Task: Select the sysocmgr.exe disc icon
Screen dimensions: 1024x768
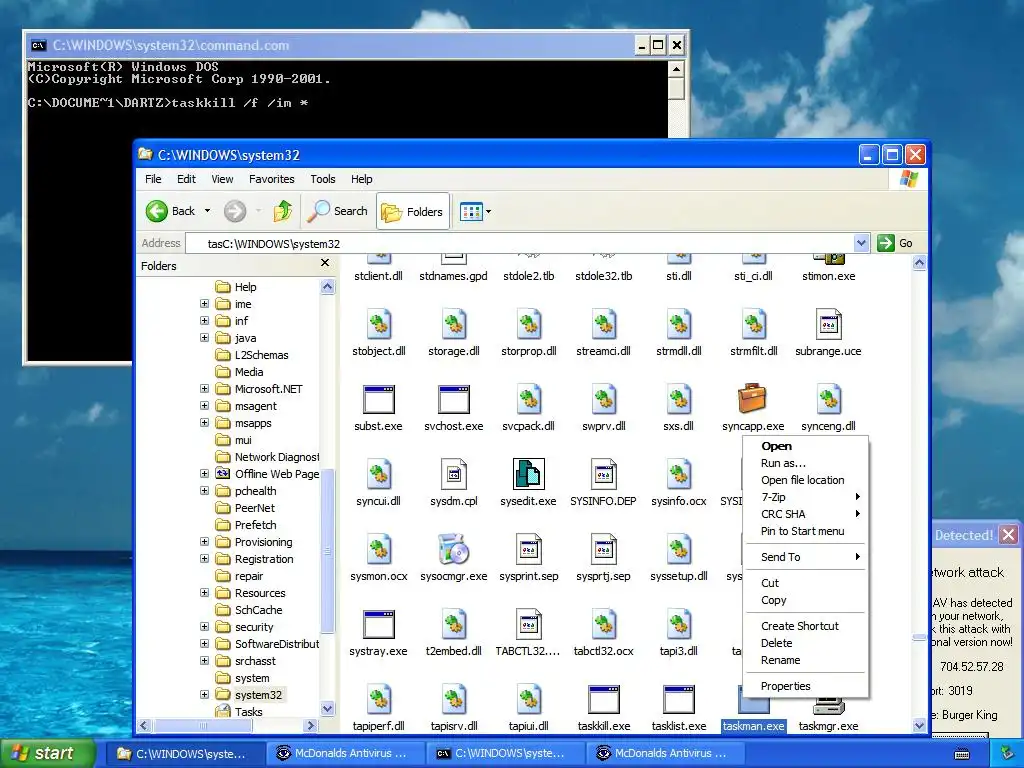Action: click(x=454, y=549)
